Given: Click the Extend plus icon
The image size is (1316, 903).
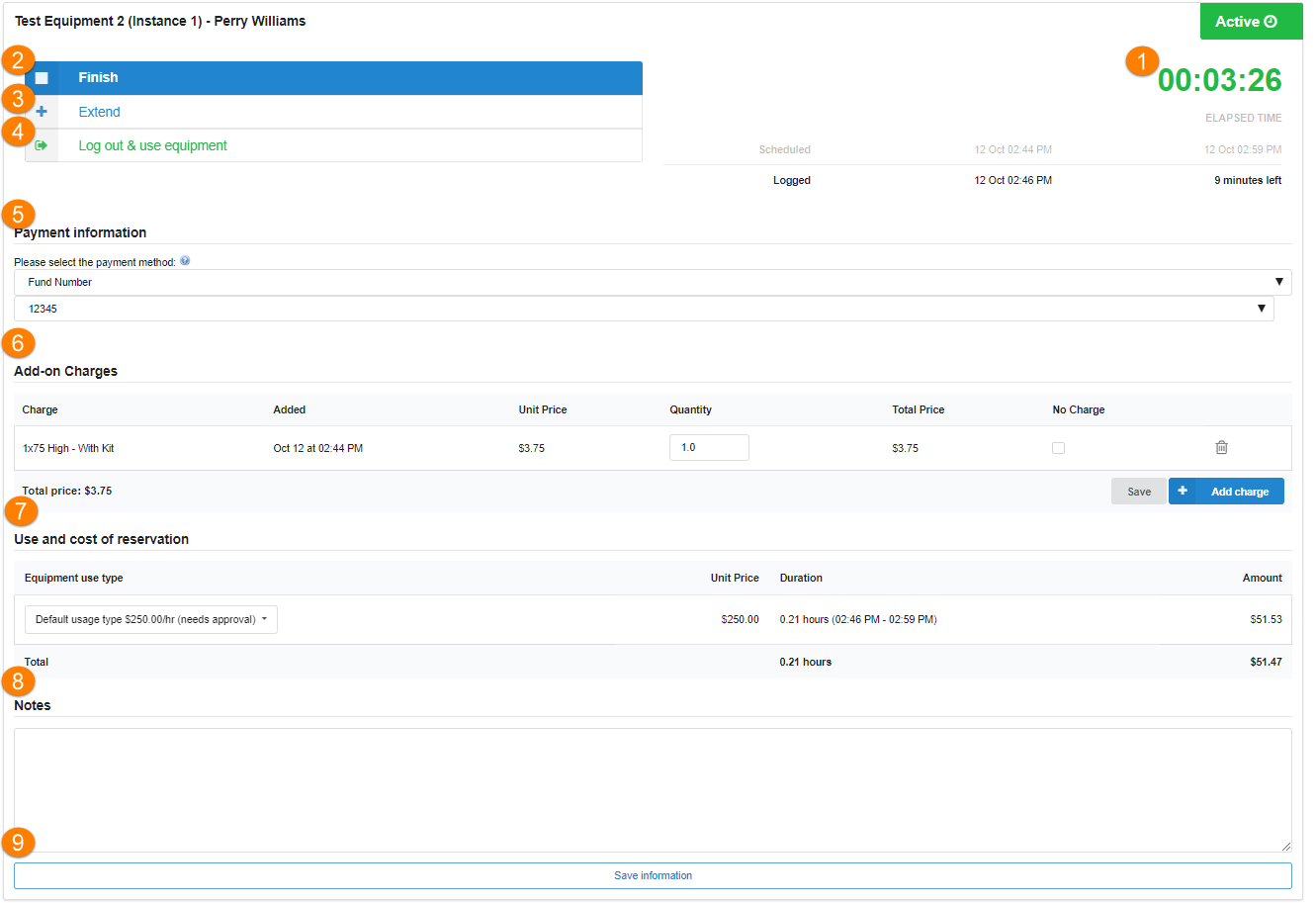Looking at the screenshot, I should point(42,112).
